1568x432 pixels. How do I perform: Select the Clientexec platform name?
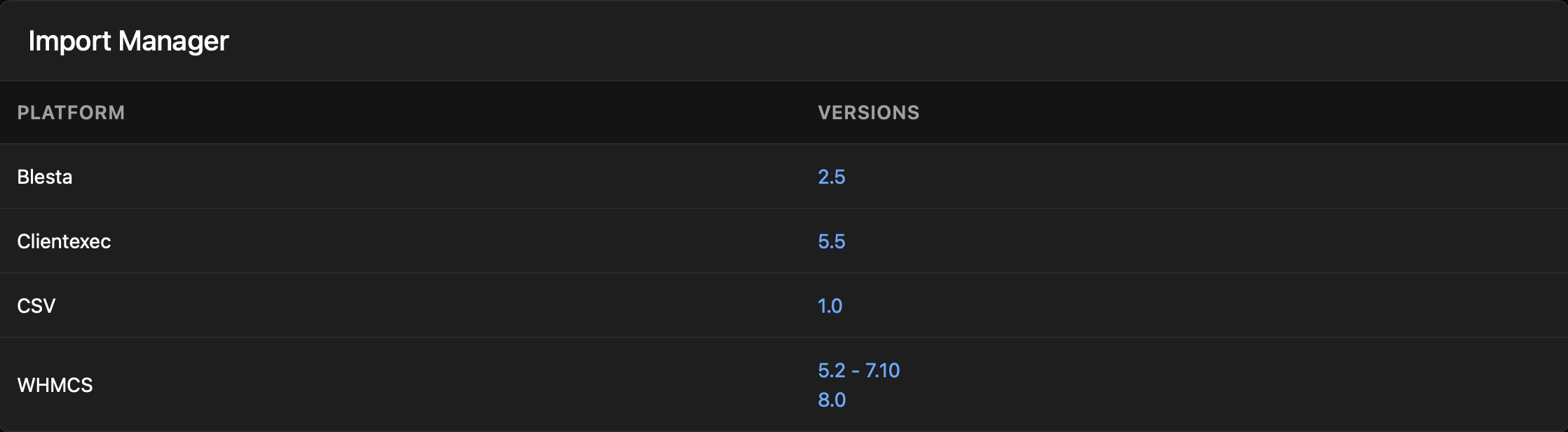coord(64,241)
